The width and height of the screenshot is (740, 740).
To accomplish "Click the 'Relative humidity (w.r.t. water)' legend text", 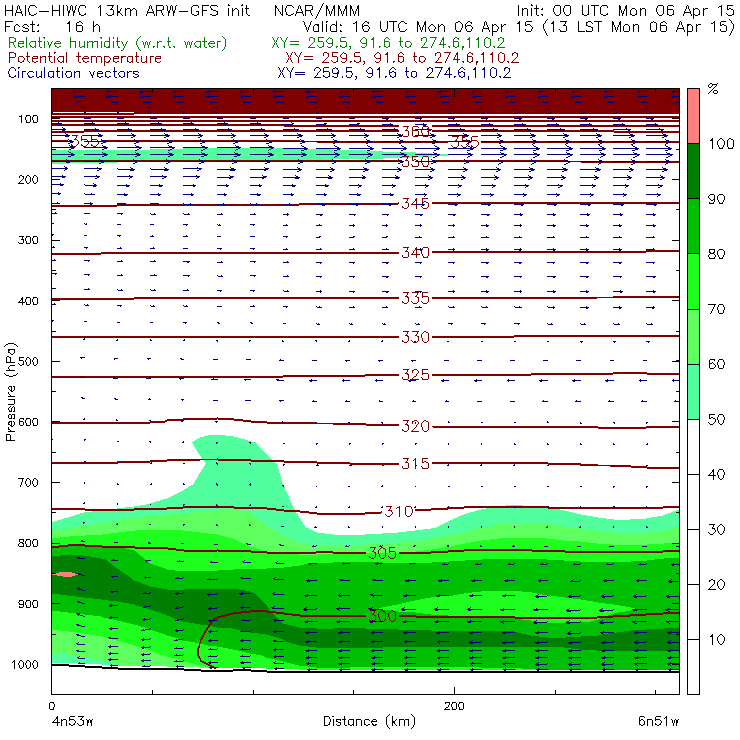I will 118,43.
